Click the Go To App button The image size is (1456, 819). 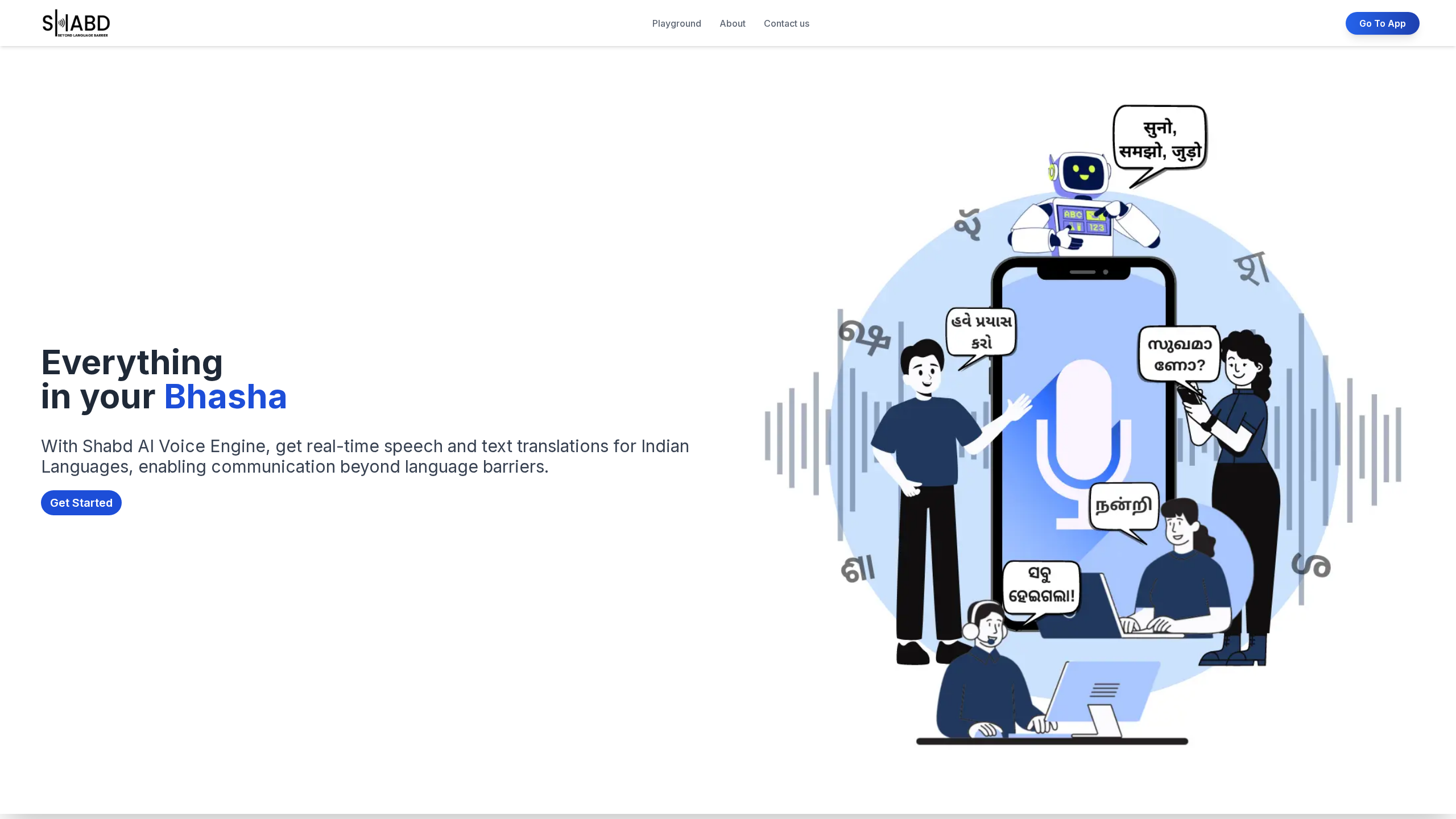point(1382,23)
